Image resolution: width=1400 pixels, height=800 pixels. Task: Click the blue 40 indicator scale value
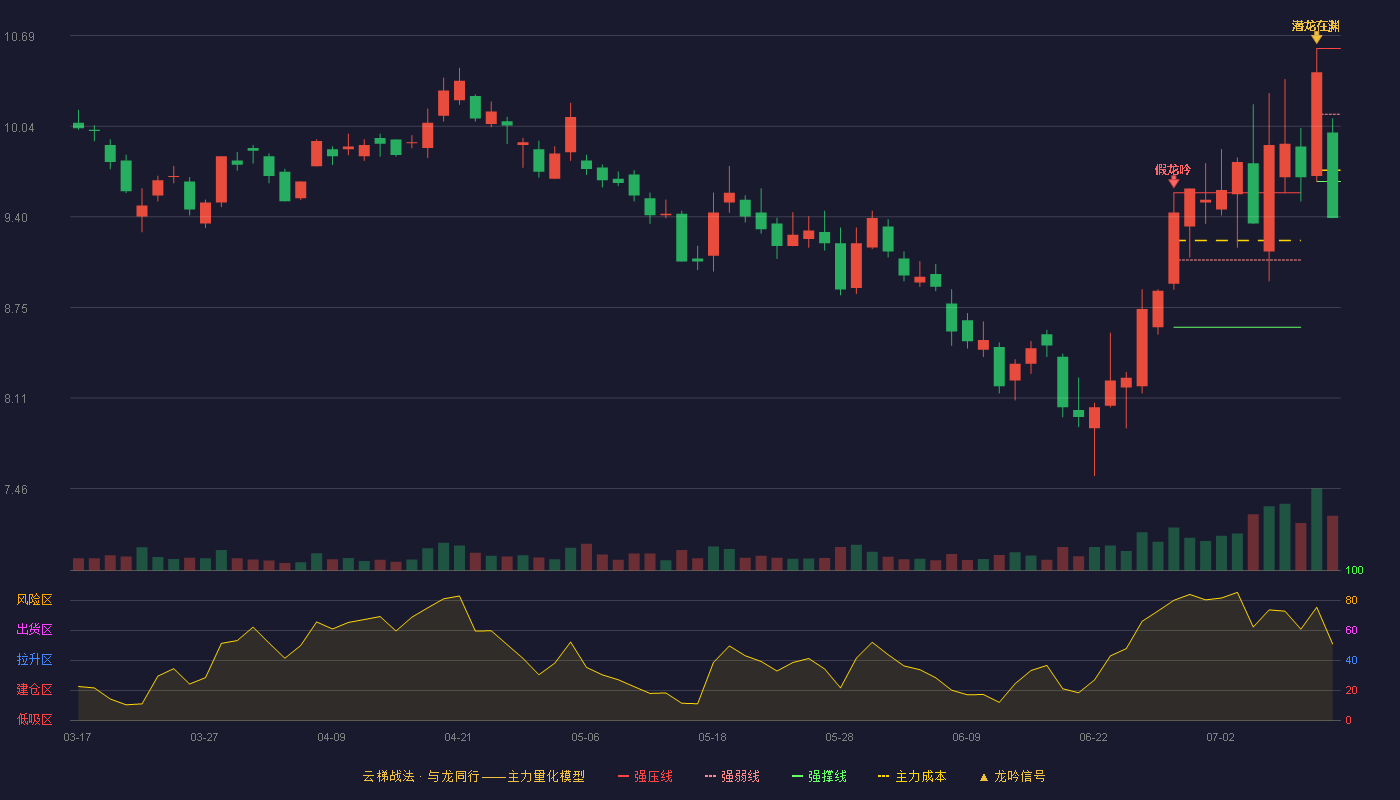(1351, 660)
